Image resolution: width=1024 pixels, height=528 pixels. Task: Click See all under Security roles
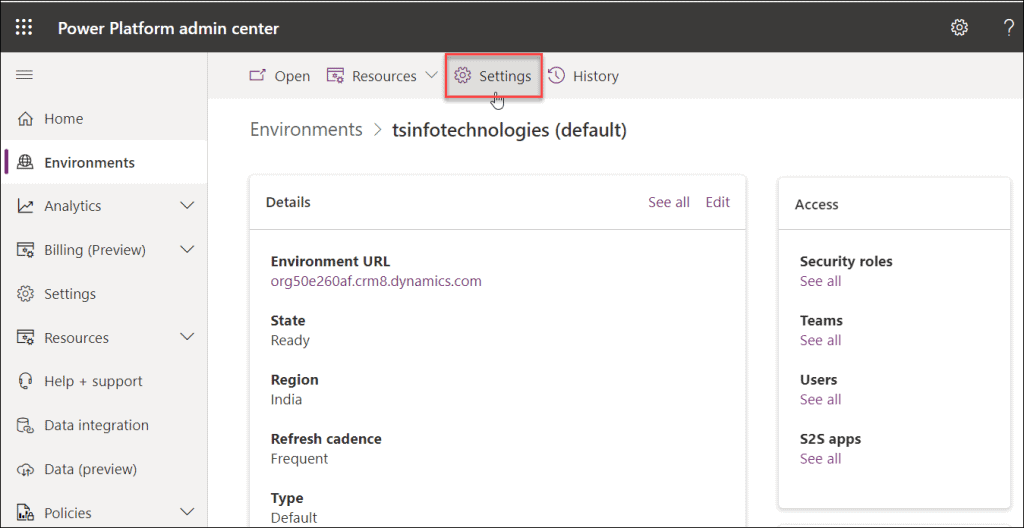pos(820,282)
